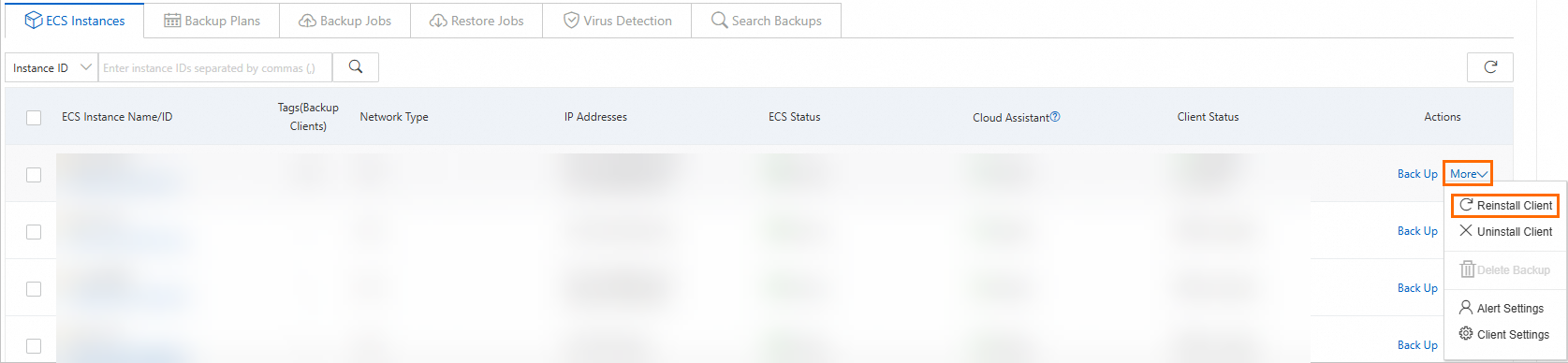This screenshot has width=1568, height=363.
Task: Click Back Up link in first row
Action: 1417,174
